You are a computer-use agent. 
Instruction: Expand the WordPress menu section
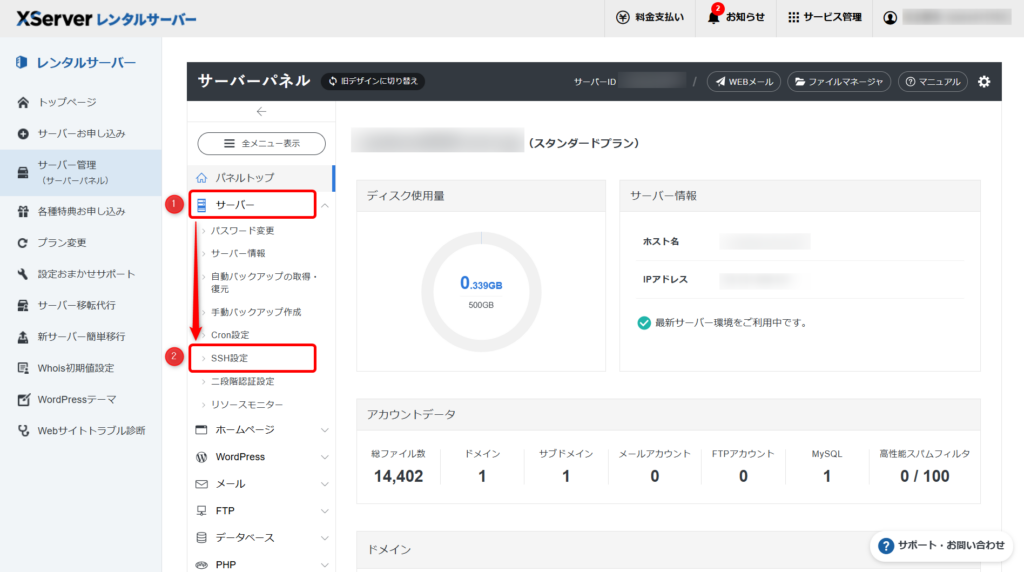tap(325, 457)
